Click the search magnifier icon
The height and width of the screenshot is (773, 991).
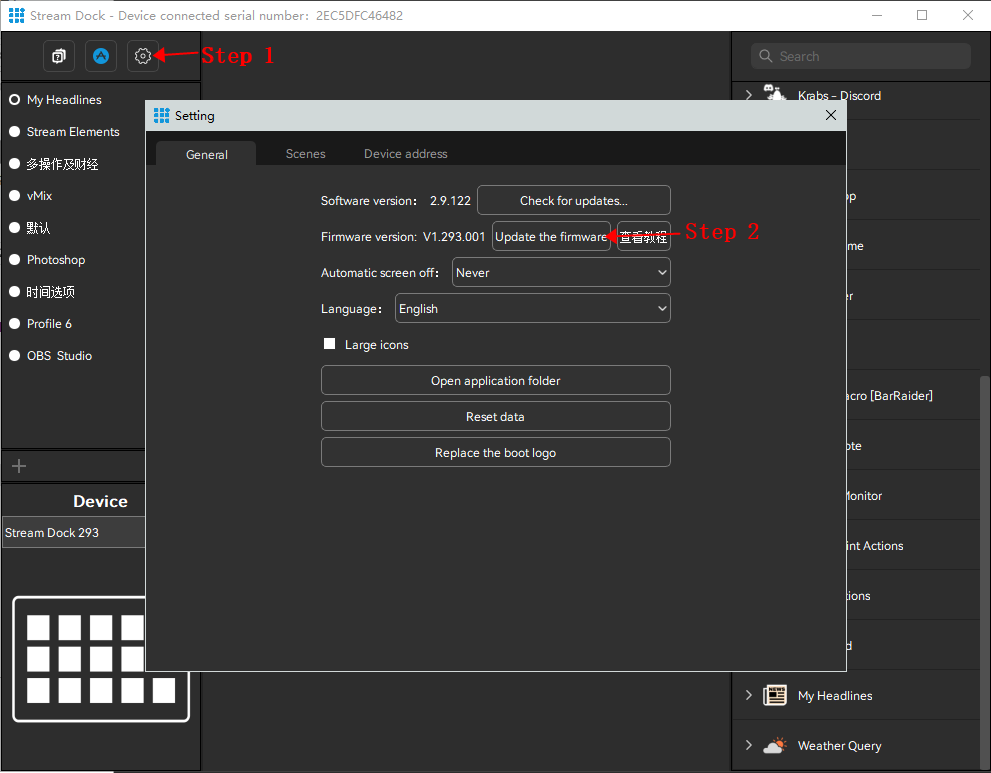(x=765, y=56)
